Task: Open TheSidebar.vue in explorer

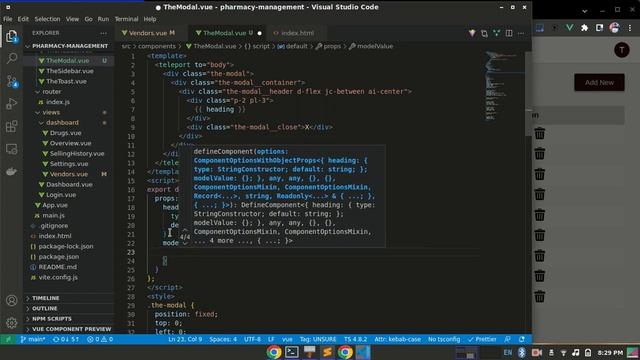Action: (70, 71)
